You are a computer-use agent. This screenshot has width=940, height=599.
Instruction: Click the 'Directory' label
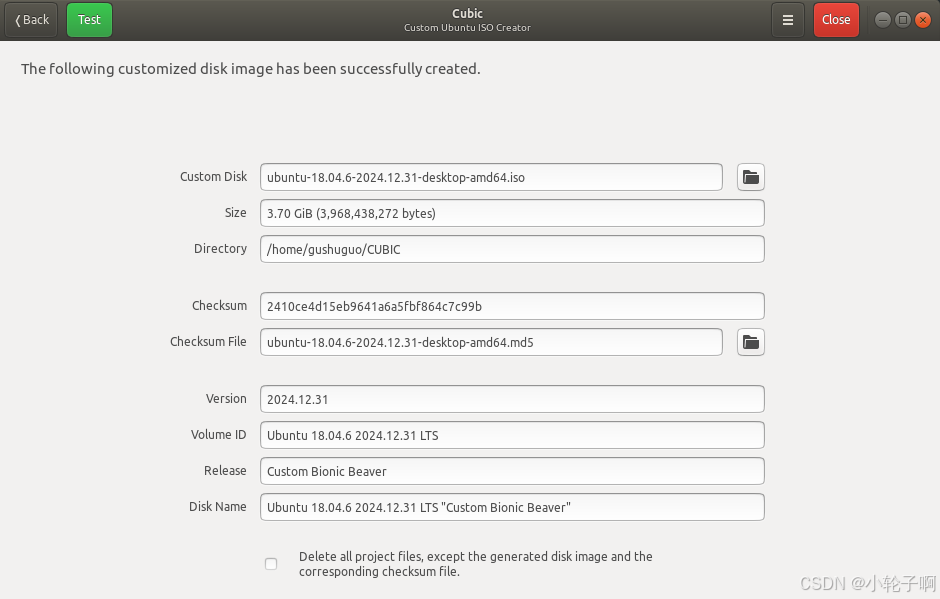(x=220, y=249)
